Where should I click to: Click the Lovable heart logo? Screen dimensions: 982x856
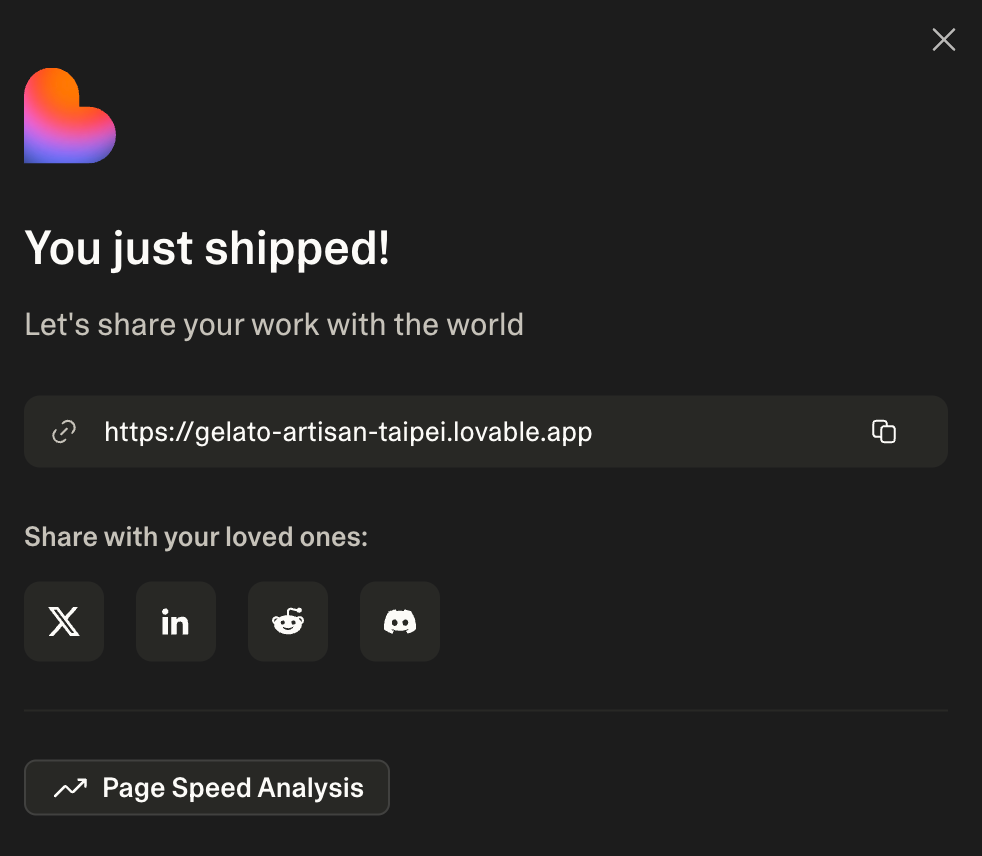click(70, 116)
